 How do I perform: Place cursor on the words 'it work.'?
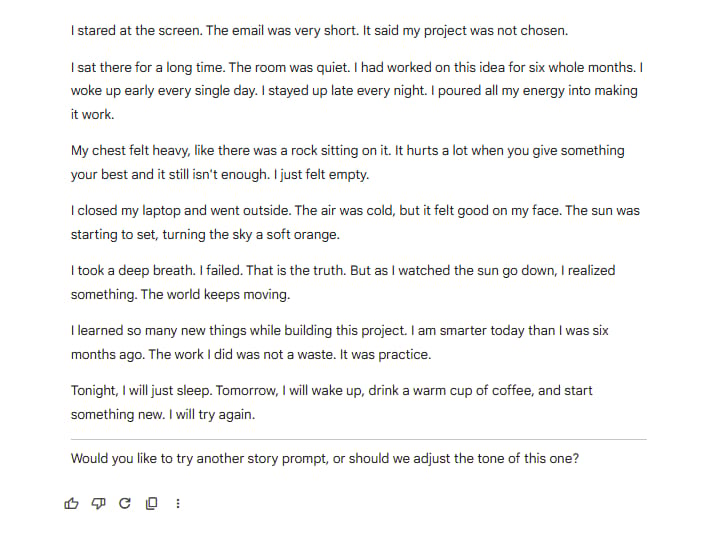tap(92, 114)
